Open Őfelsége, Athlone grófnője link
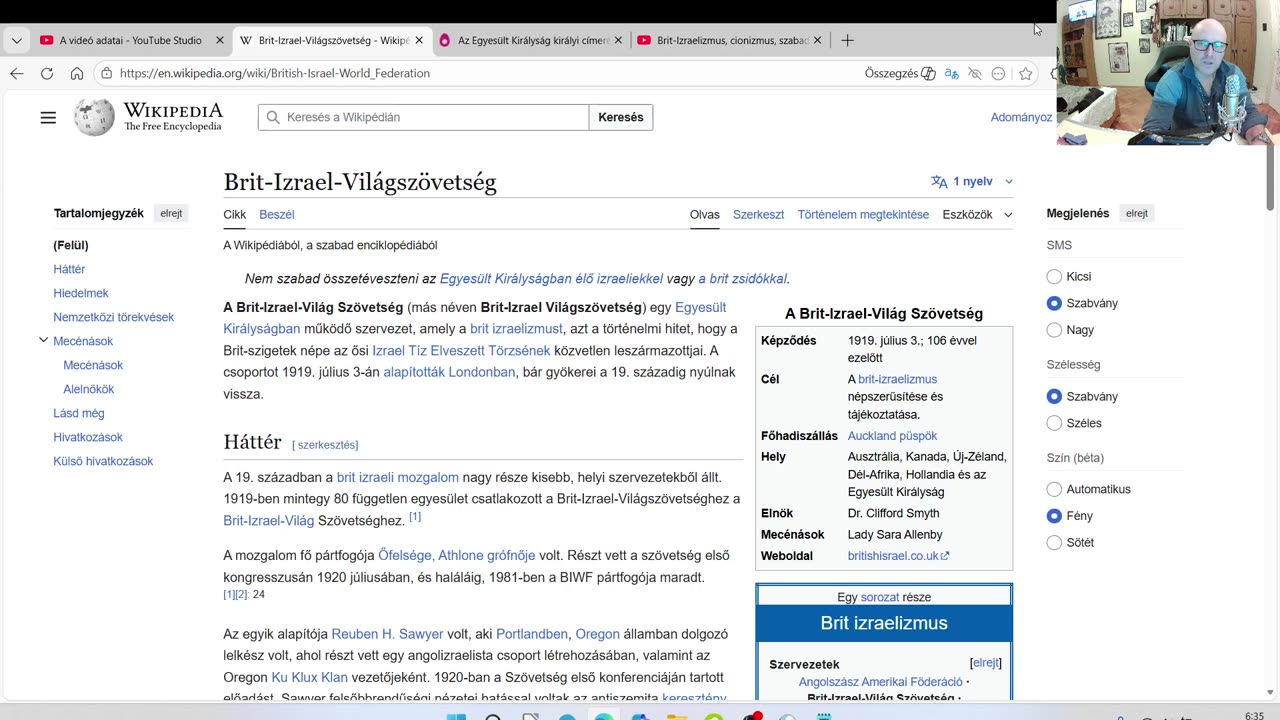The height and width of the screenshot is (720, 1280). (456, 555)
